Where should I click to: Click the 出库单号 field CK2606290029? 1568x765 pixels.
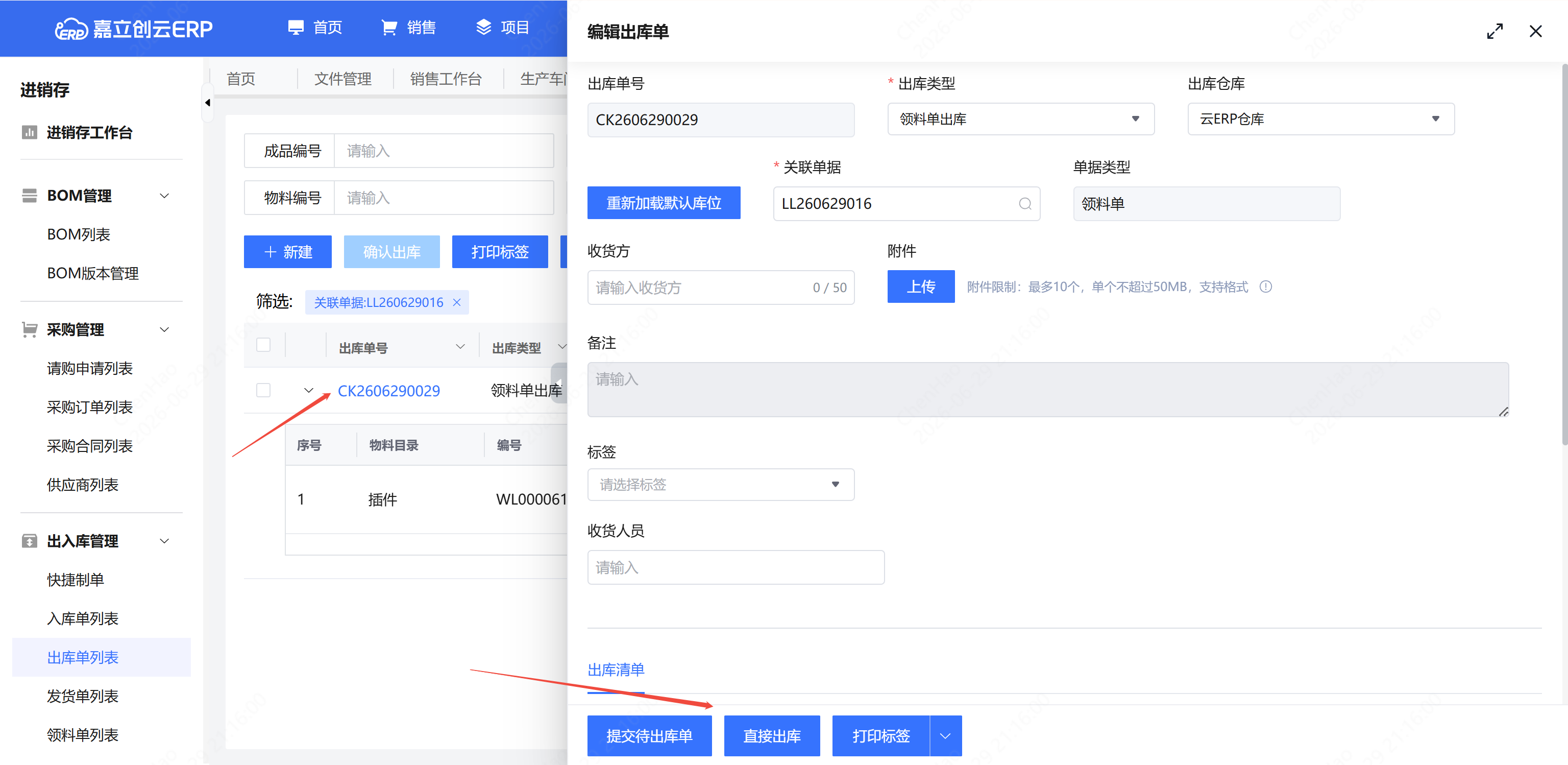[721, 119]
